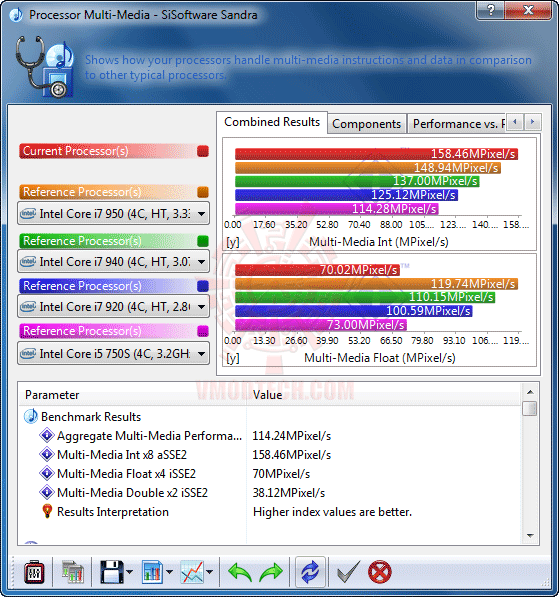Open the Intel Core i7 920 dropdown

tap(113, 306)
